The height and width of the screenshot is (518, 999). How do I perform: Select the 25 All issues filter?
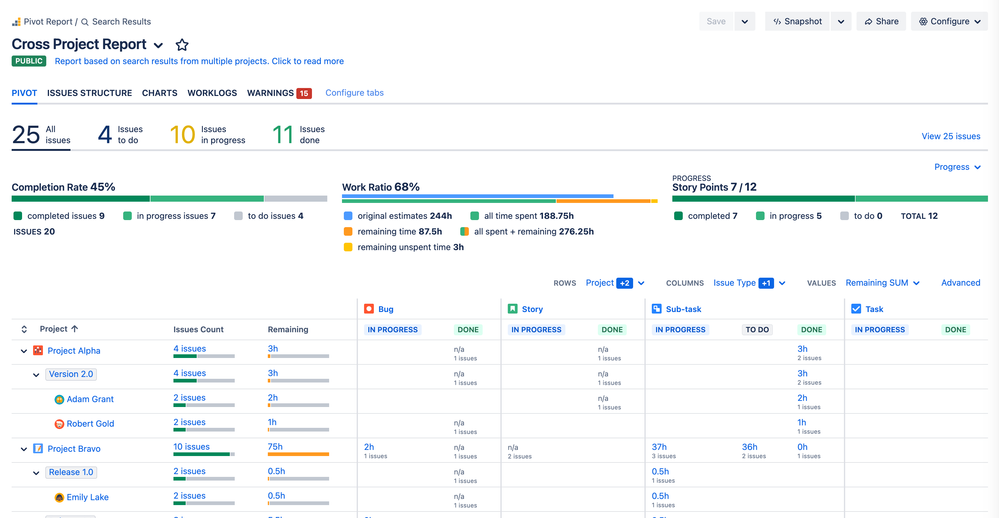point(41,134)
